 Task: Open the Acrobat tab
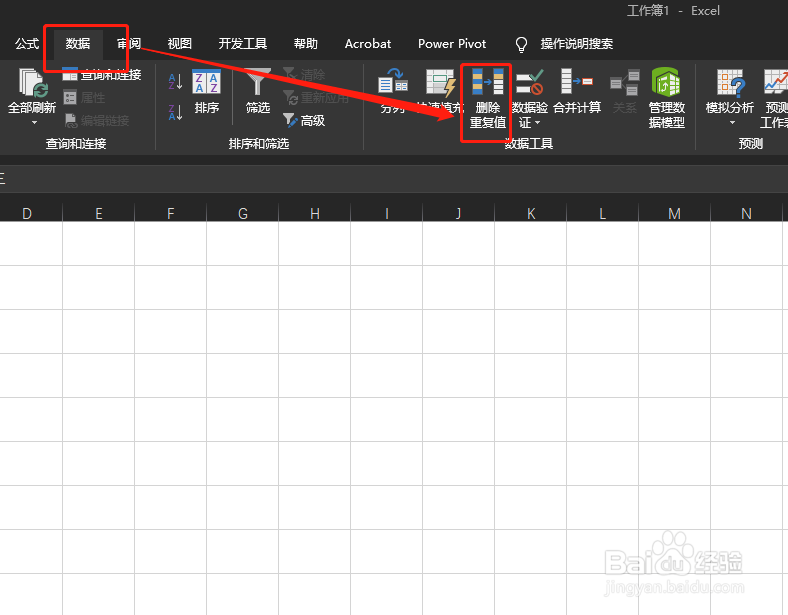368,44
